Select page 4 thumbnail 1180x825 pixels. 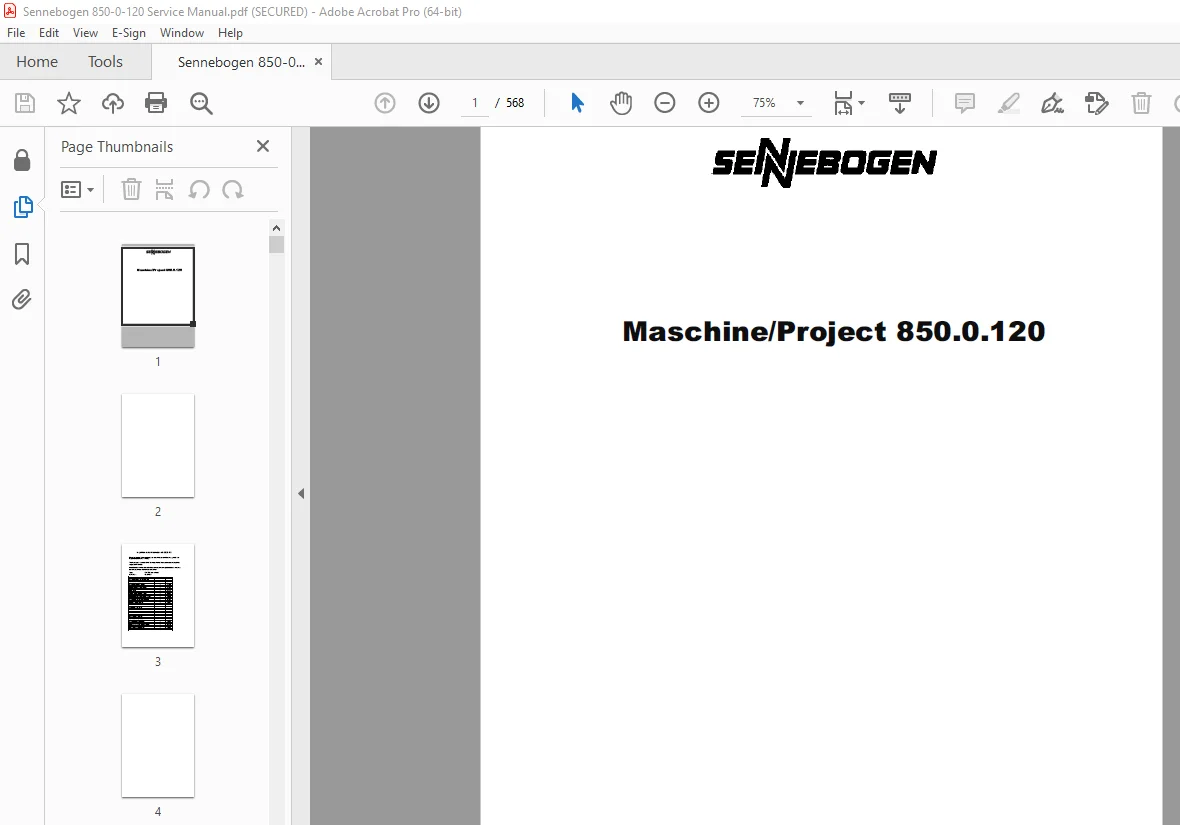(x=158, y=745)
